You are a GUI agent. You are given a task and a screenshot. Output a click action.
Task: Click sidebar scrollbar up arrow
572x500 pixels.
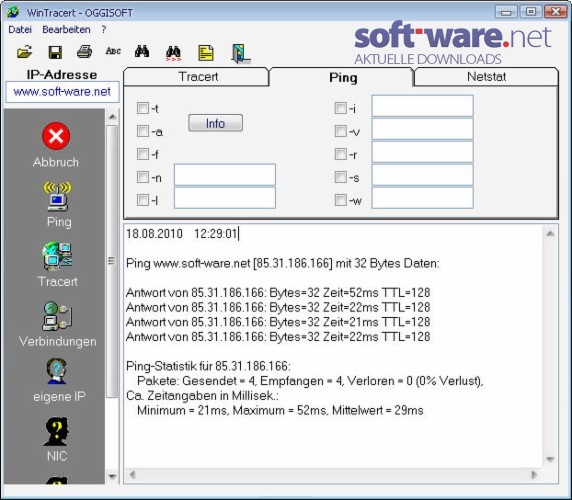click(x=112, y=117)
